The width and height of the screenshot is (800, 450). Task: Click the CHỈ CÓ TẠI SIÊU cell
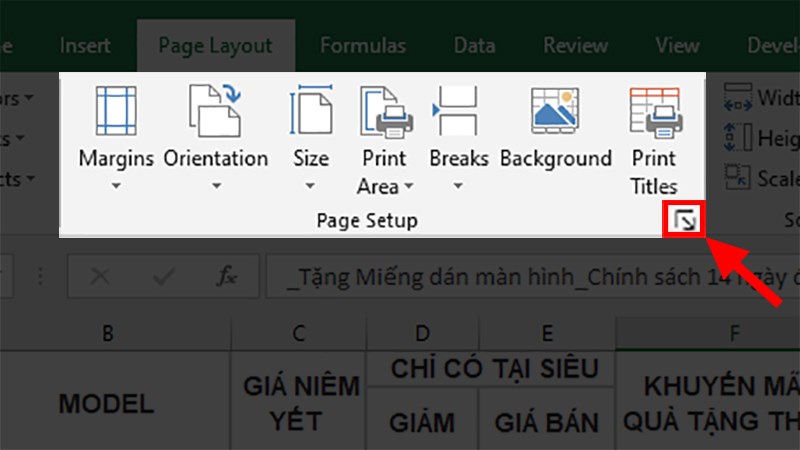491,368
